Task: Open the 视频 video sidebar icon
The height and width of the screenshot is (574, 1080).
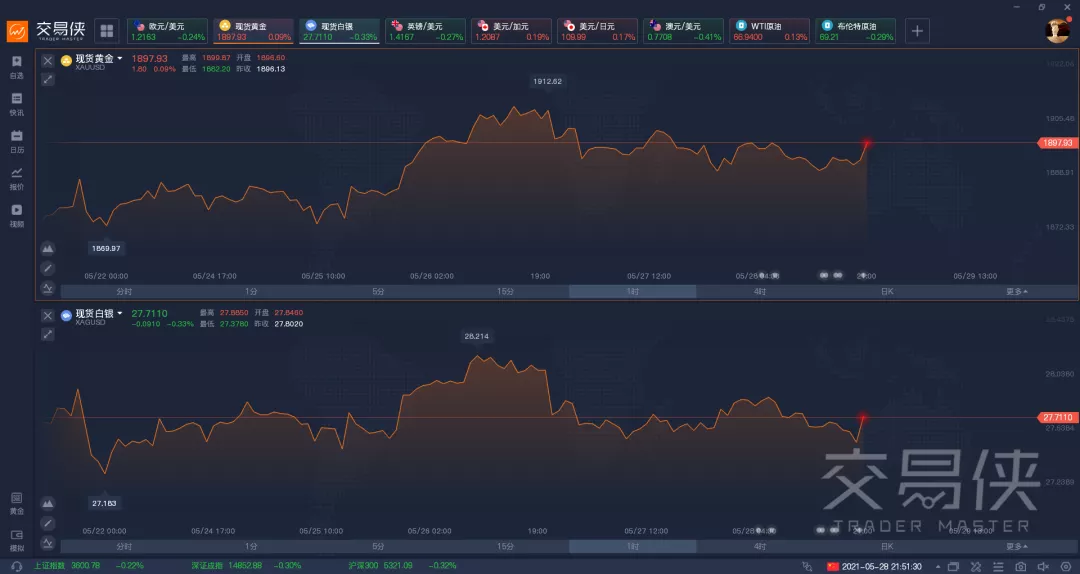Action: click(x=17, y=216)
